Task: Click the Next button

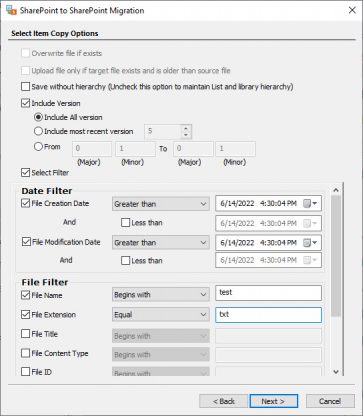Action: click(274, 401)
